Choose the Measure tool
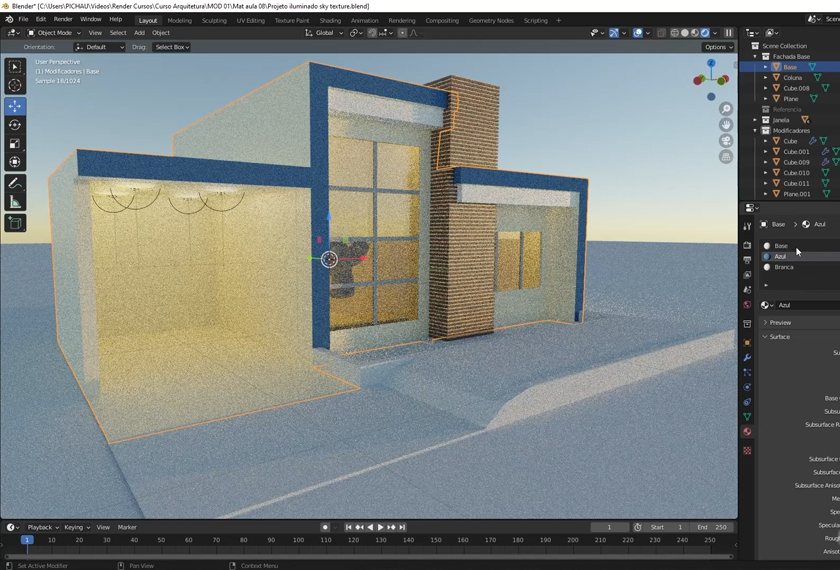The height and width of the screenshot is (570, 840). [x=15, y=202]
